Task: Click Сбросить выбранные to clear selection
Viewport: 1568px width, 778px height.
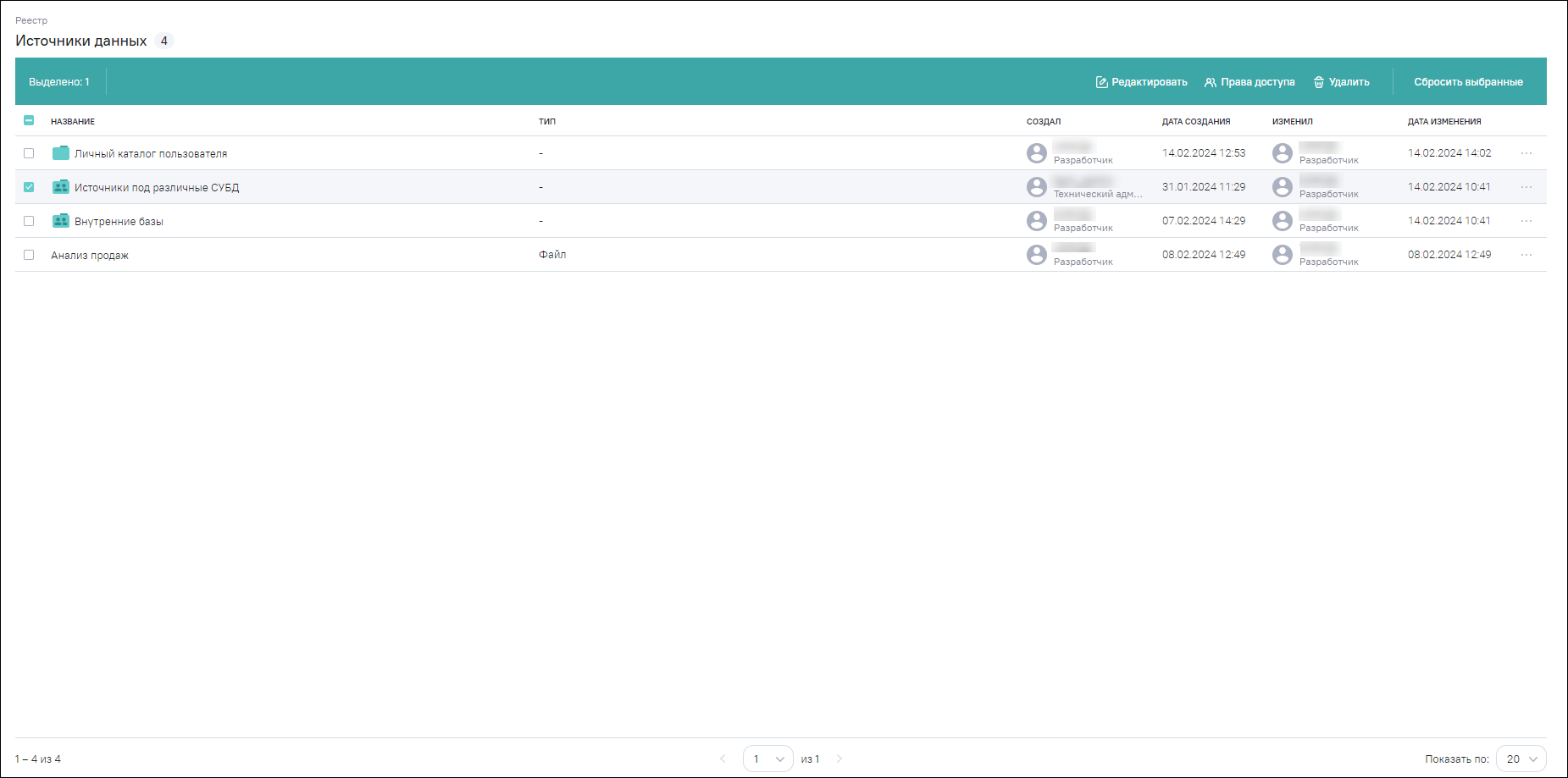Action: click(x=1468, y=82)
